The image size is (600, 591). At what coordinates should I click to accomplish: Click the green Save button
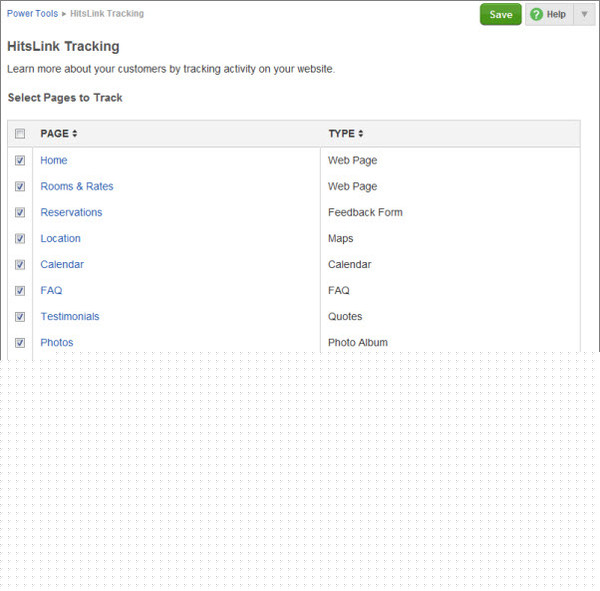click(x=501, y=15)
